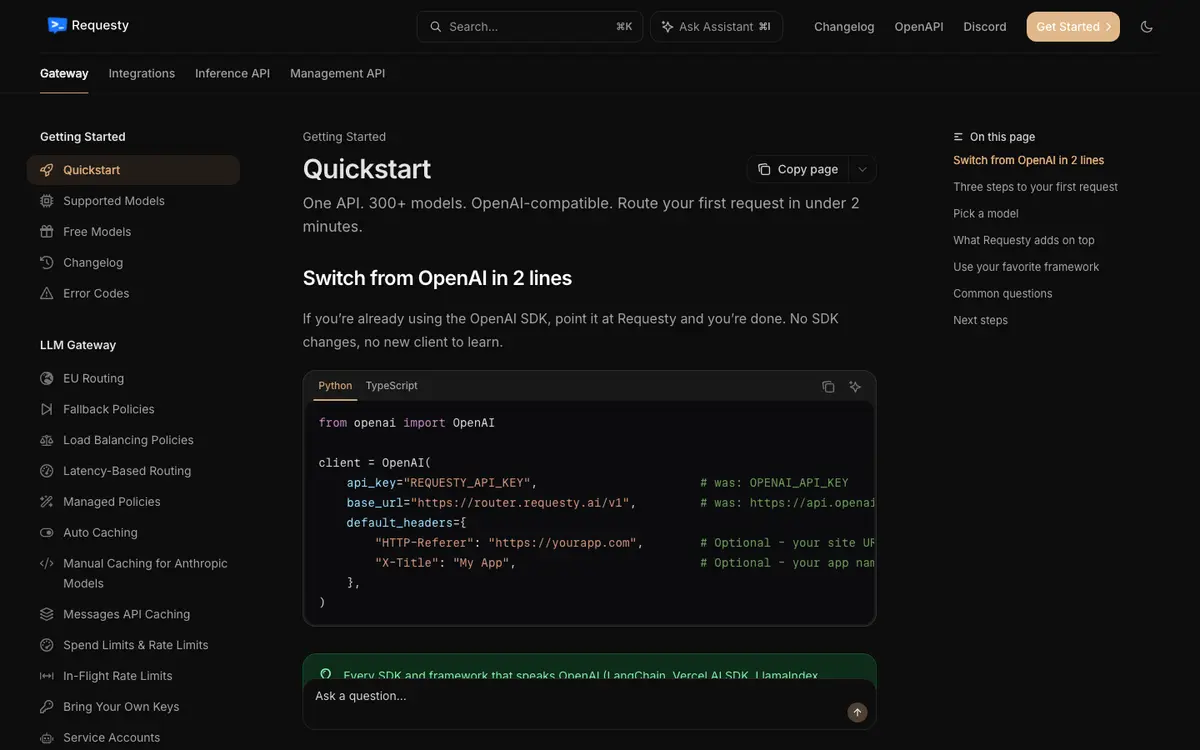The height and width of the screenshot is (750, 1200).
Task: Click the Supported Models chip icon
Action: pyautogui.click(x=47, y=201)
